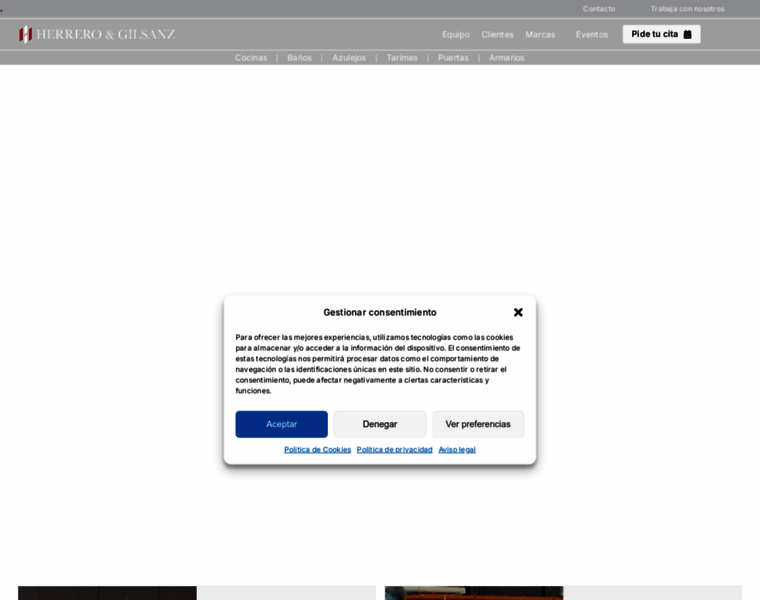Click the orange thumbnail image at bottom right
Viewport: 760px width, 600px height.
pos(474,593)
